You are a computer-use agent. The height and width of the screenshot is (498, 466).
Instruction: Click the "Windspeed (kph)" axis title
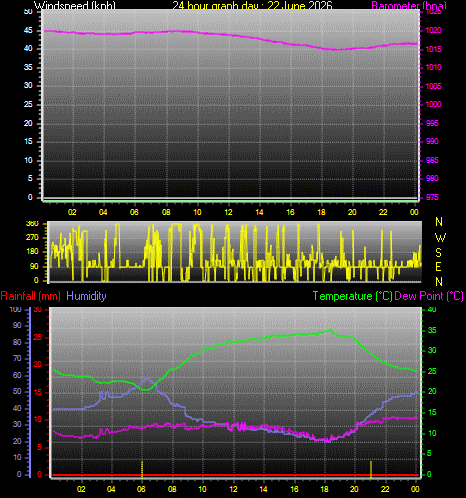(75, 5)
